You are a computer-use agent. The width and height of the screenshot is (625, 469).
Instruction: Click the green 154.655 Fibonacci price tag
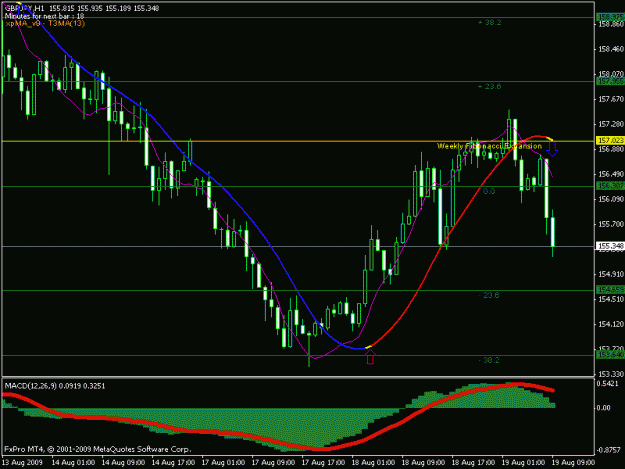point(610,290)
